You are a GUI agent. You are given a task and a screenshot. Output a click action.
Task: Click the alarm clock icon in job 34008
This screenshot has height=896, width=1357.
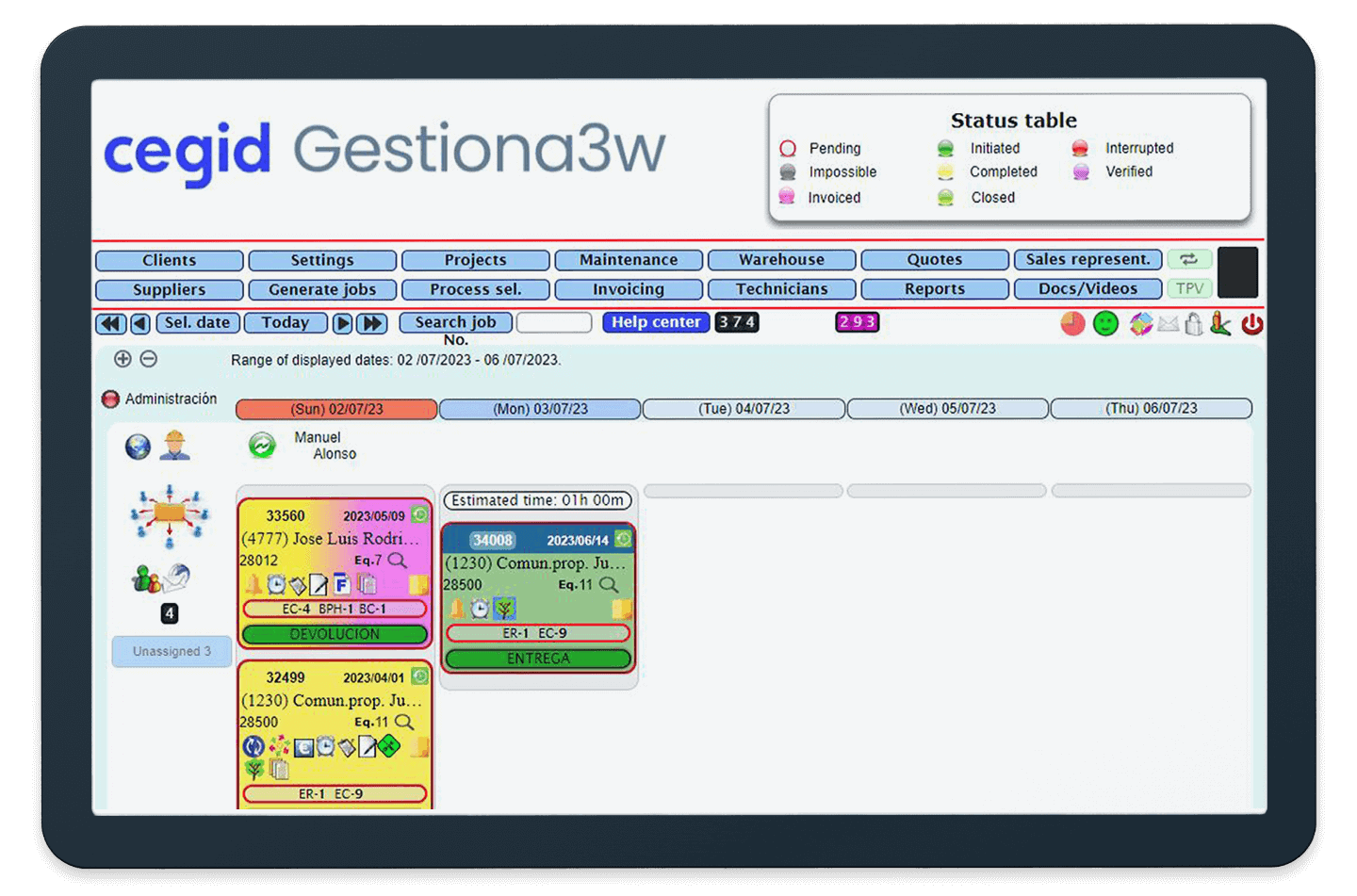pos(481,609)
